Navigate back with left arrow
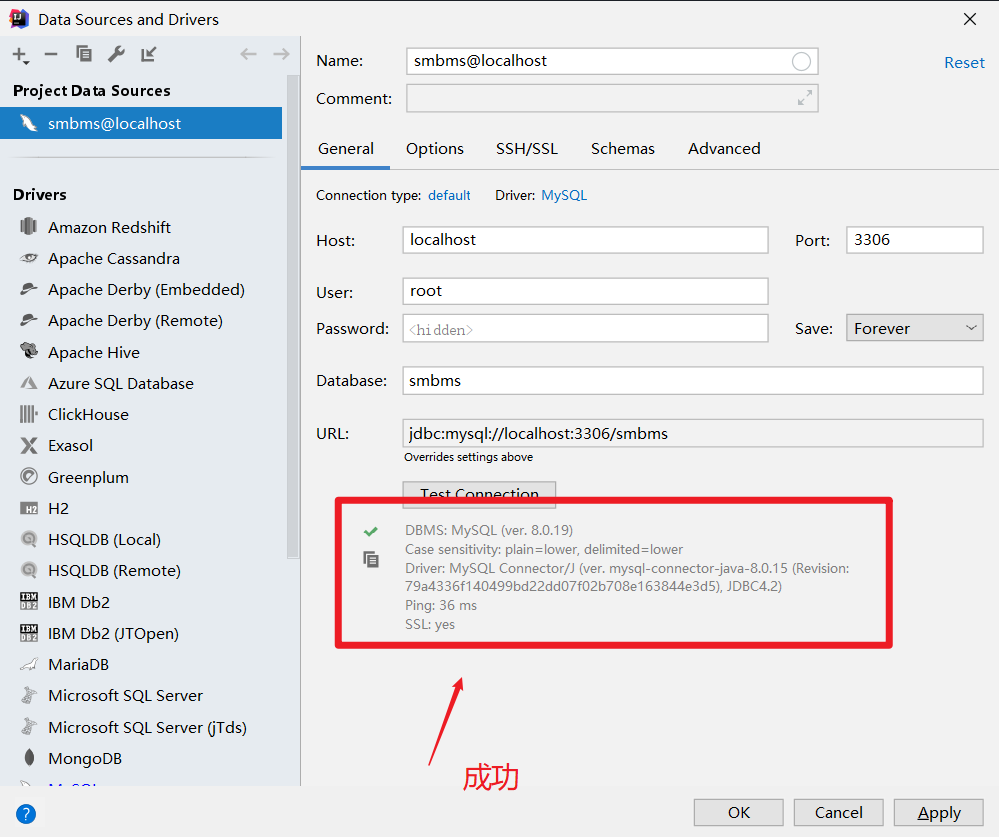 pos(248,54)
